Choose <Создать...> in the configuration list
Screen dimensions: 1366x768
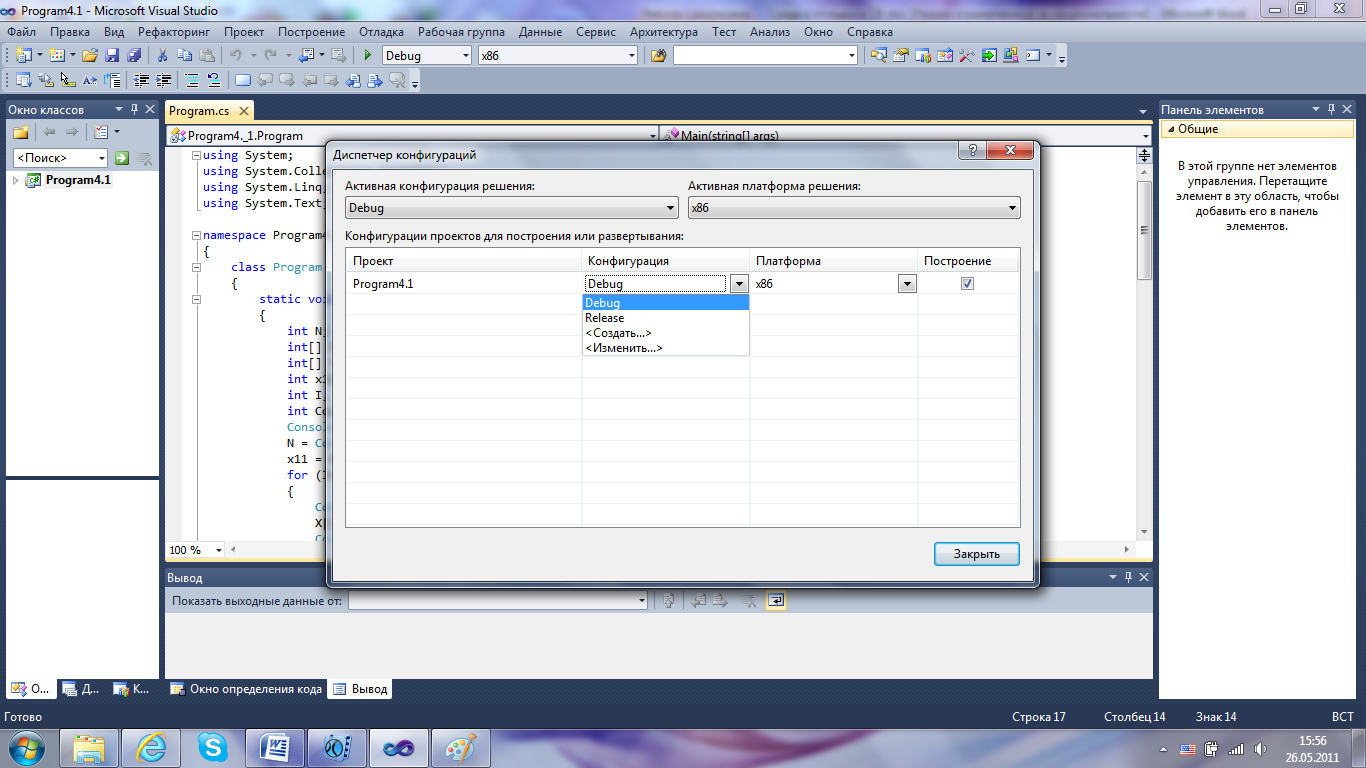point(666,333)
